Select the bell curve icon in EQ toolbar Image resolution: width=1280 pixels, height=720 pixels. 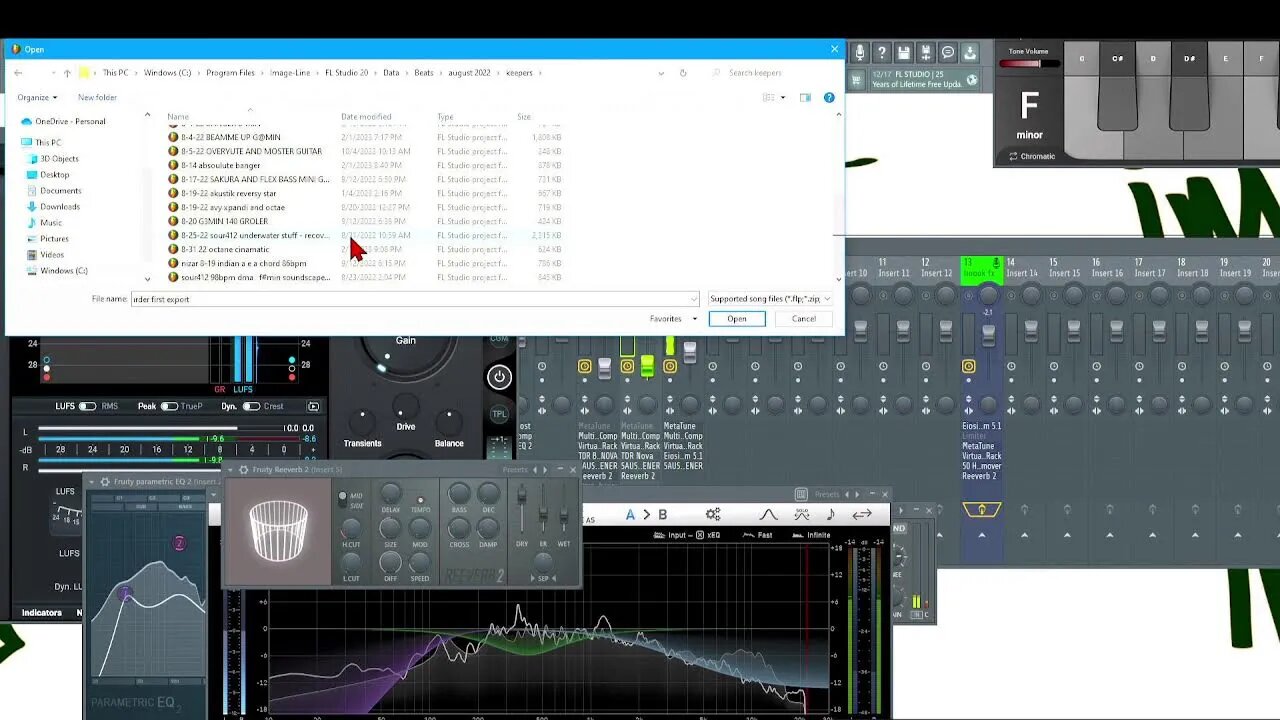pos(768,514)
